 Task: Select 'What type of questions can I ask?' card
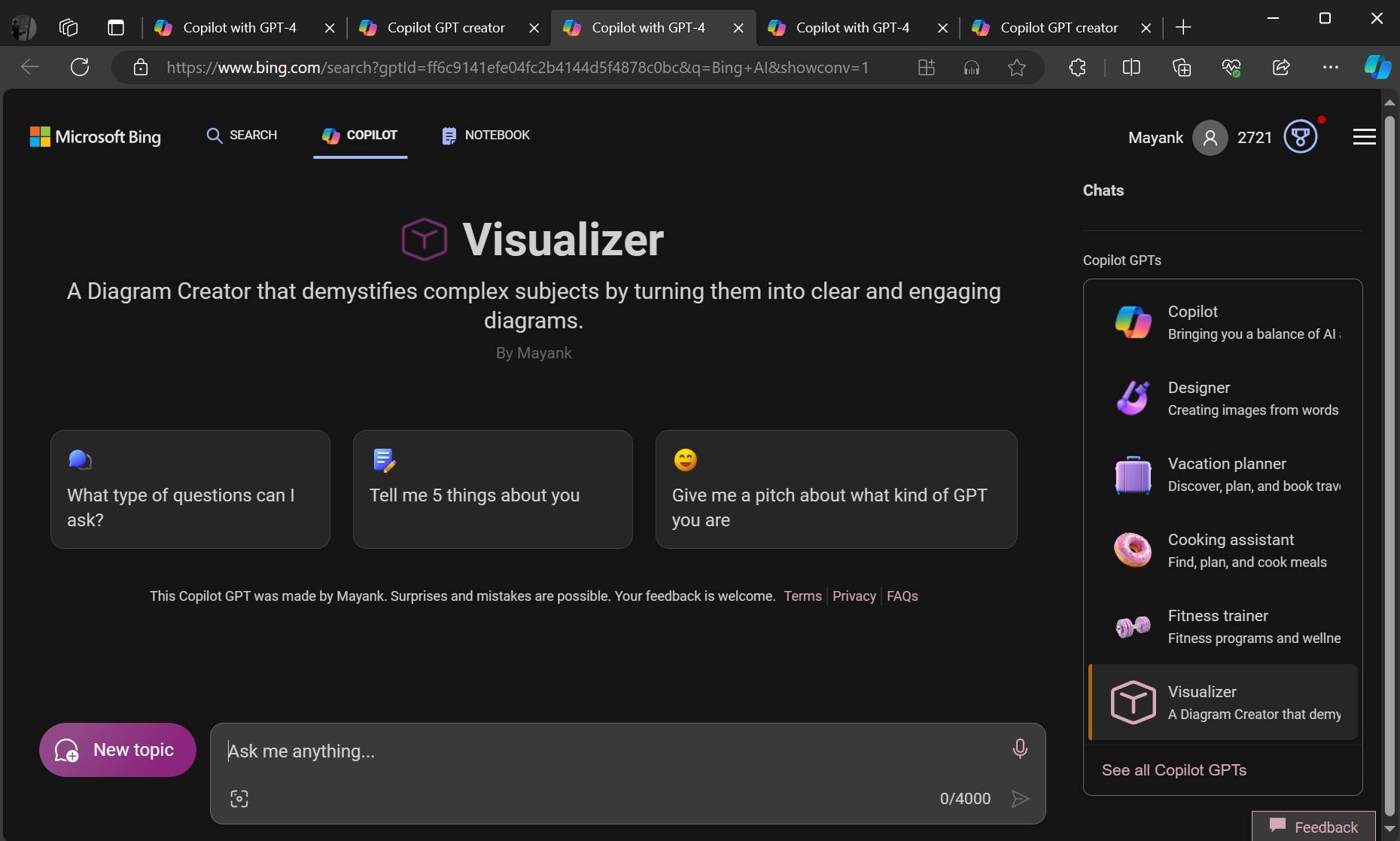click(190, 489)
